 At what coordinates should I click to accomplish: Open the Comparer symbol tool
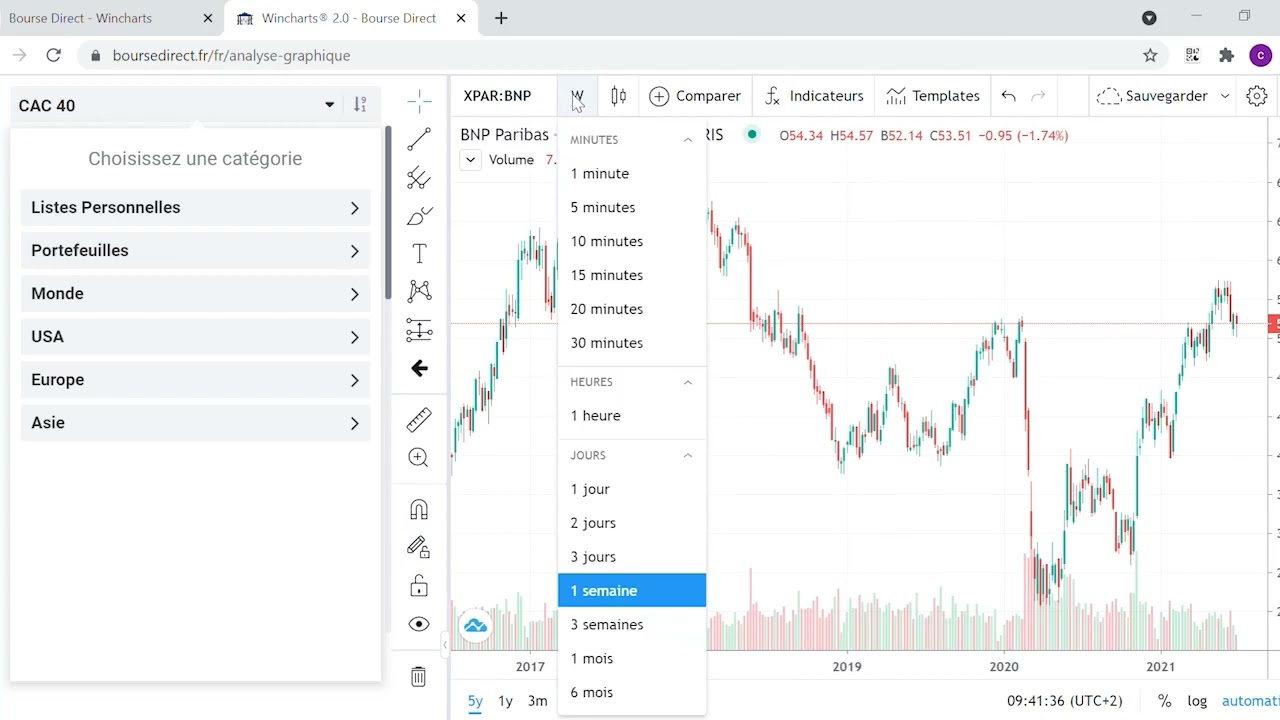695,96
